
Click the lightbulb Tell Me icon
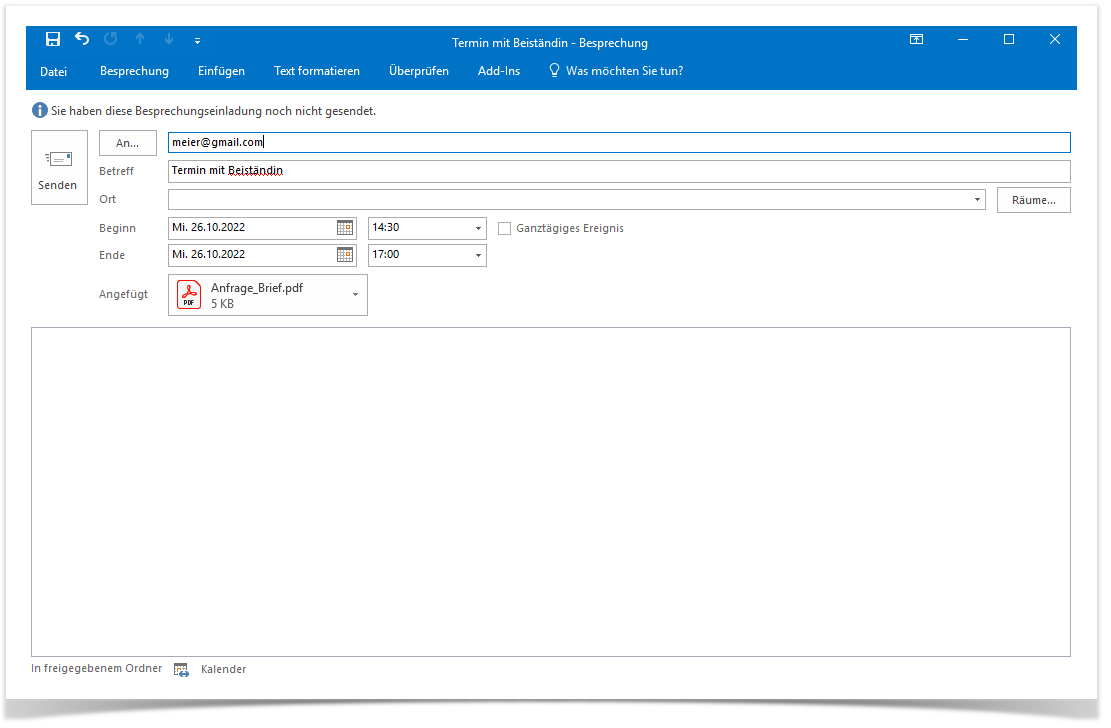(x=554, y=70)
